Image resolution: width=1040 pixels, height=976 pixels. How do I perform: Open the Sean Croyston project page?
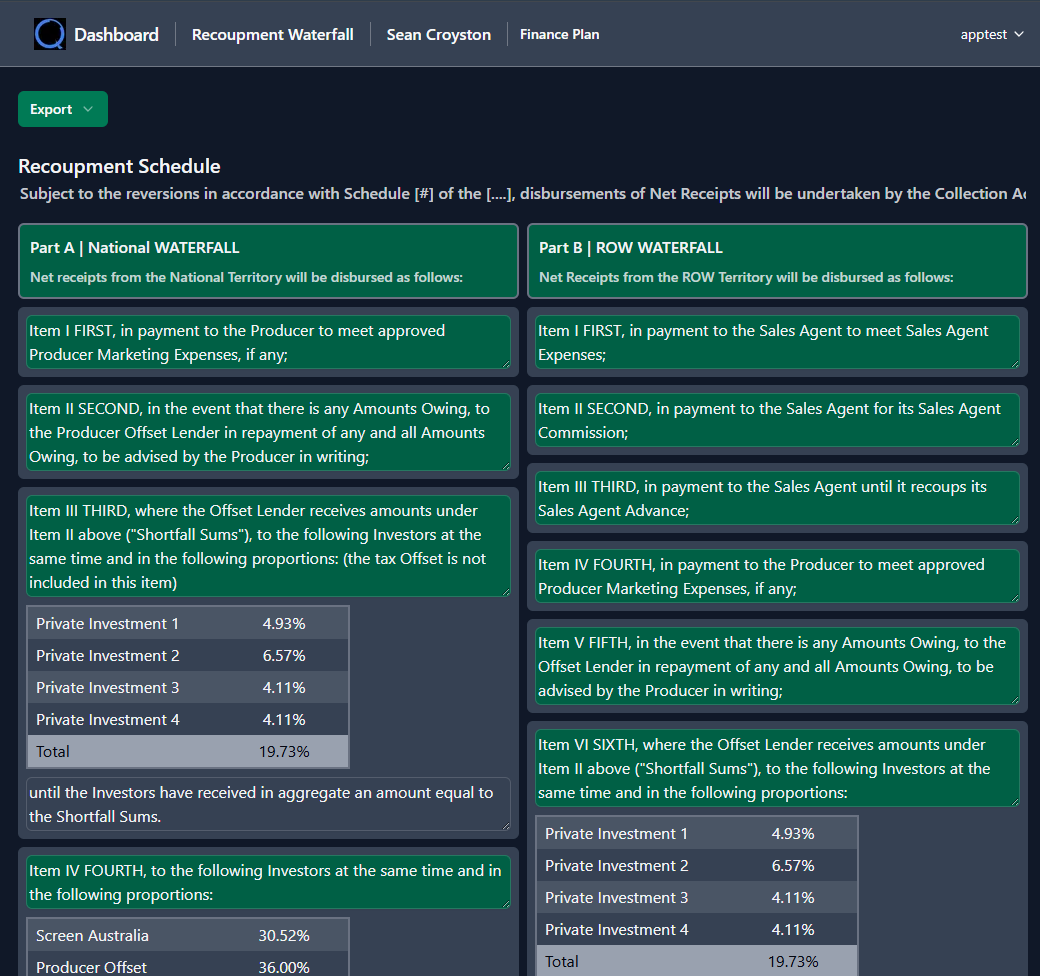point(438,35)
